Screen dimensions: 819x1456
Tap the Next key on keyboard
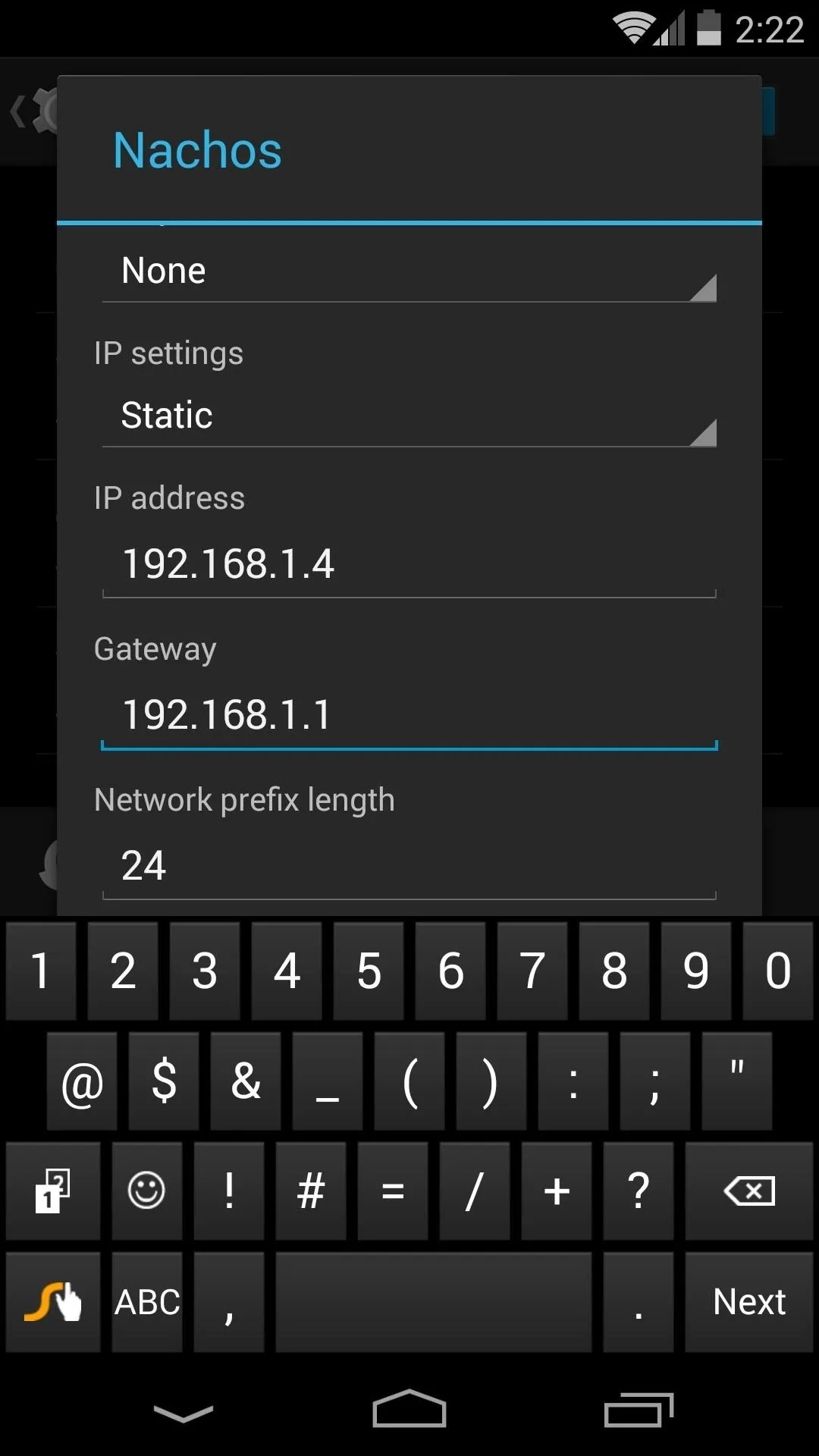tap(748, 1302)
